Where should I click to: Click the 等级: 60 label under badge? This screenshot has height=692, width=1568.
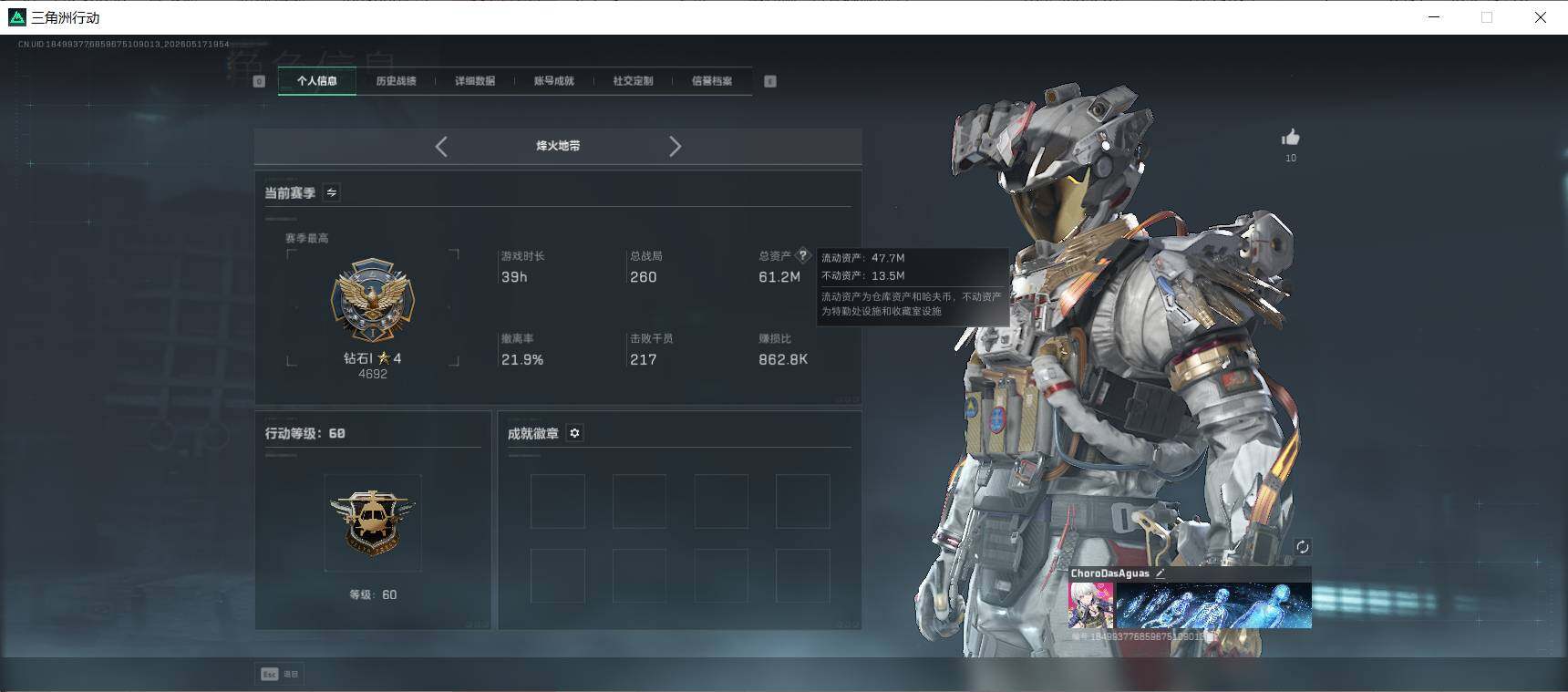coord(373,594)
